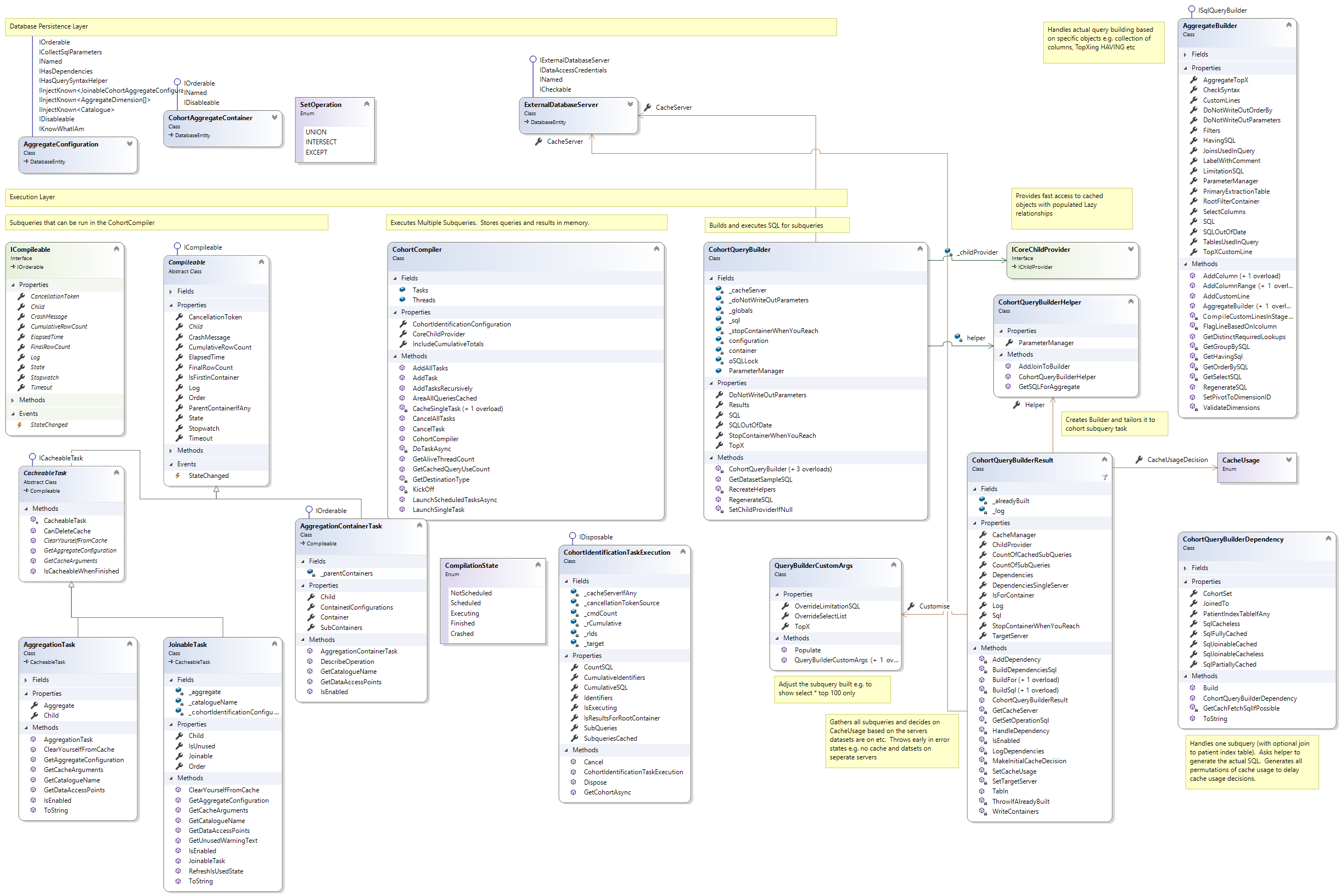Click the ICacheableTask interface lollipop icon
This screenshot has width=1341, height=896.
(32, 457)
